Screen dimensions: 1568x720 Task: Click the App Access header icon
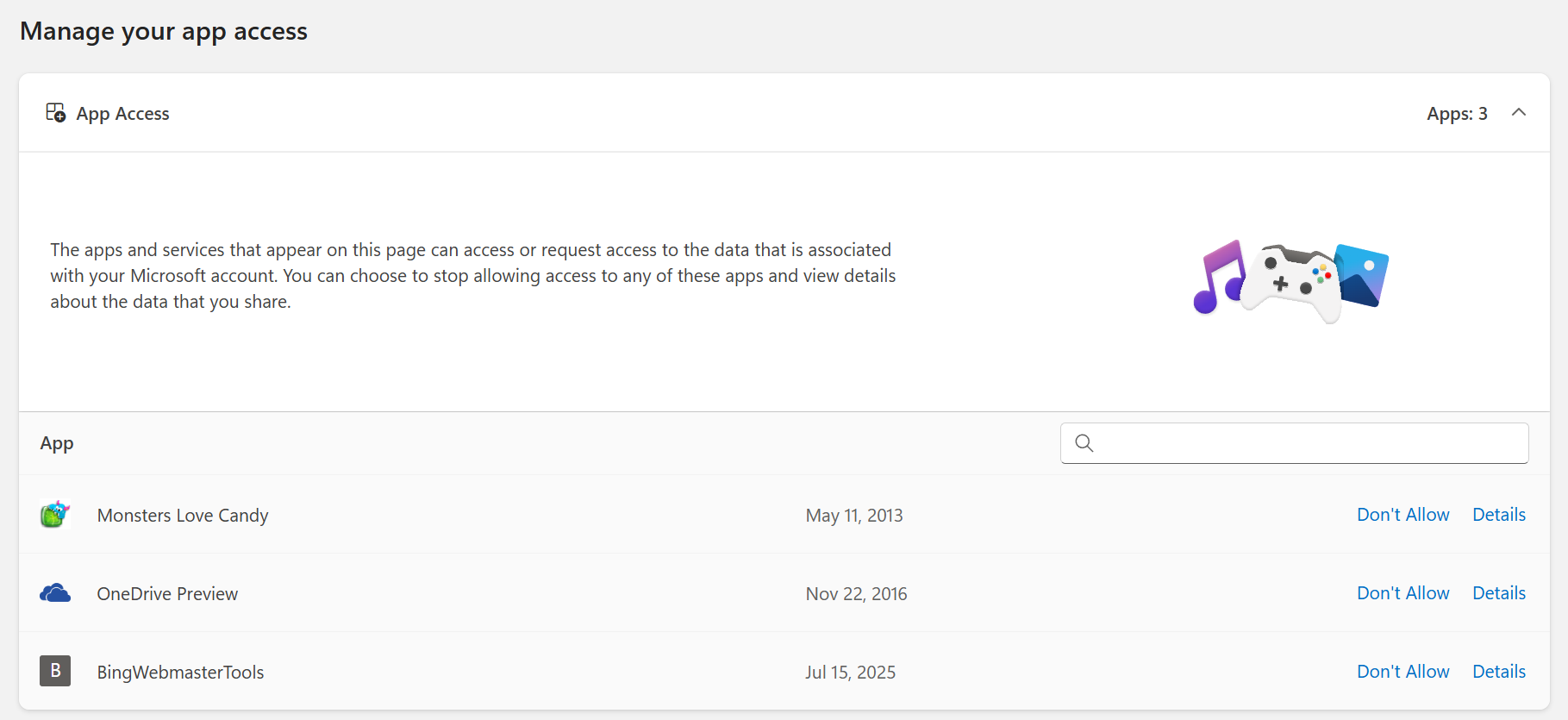[56, 113]
